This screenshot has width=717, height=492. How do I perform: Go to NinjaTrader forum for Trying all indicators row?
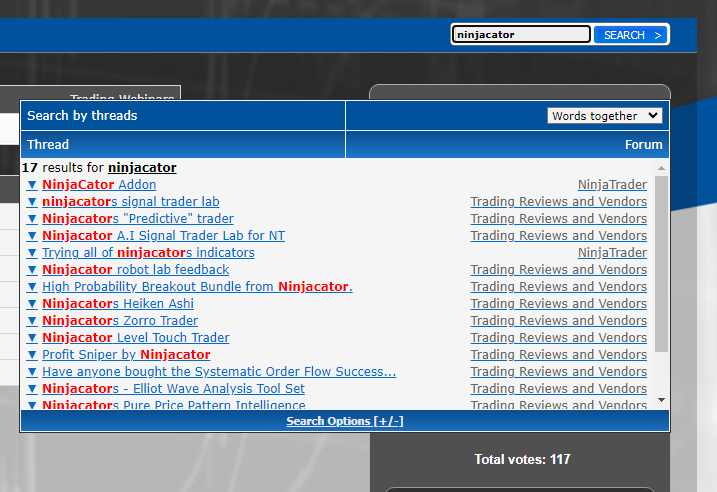pos(612,252)
